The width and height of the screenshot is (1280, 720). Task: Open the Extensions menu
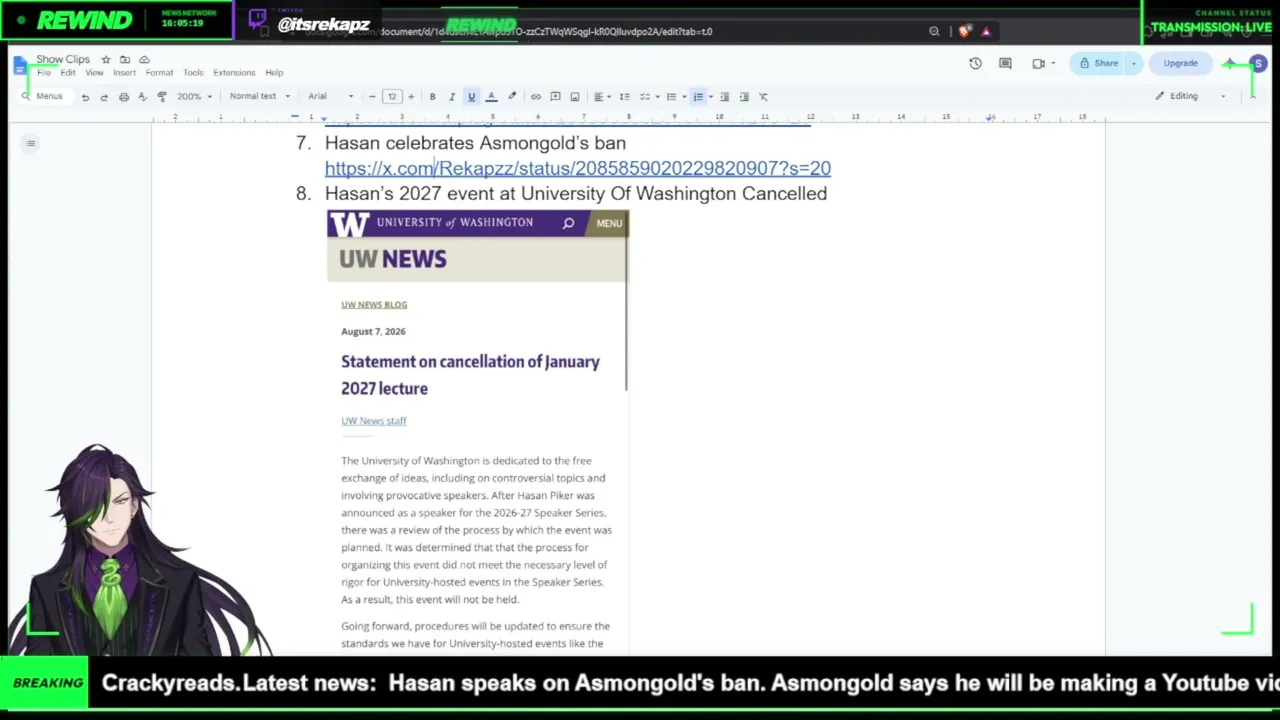(234, 73)
